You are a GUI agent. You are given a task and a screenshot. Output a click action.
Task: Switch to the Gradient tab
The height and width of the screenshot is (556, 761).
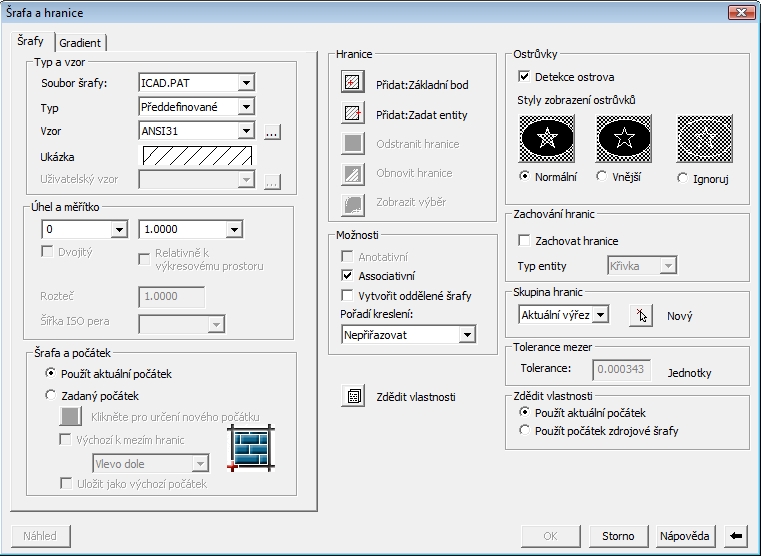(x=81, y=42)
